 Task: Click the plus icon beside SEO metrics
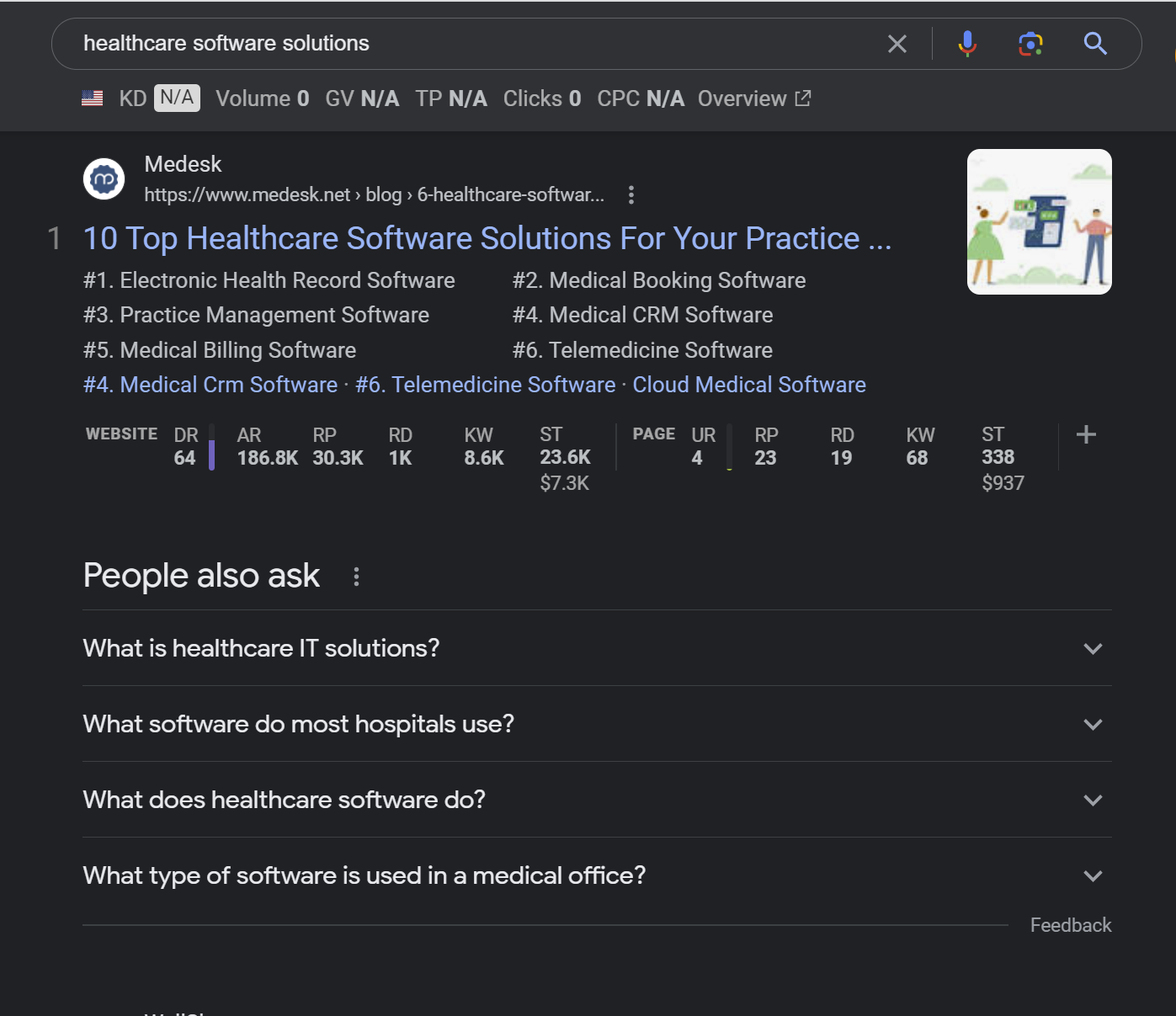click(x=1086, y=434)
